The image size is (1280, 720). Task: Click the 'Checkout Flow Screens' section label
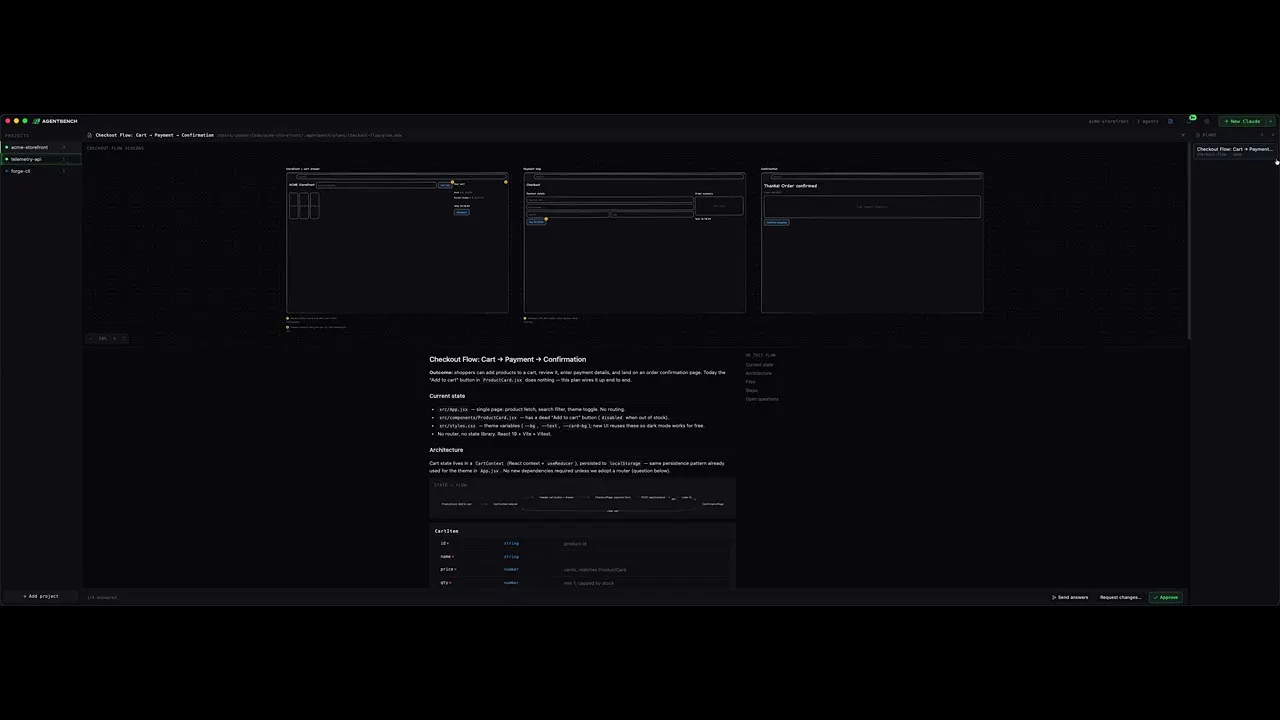coord(115,148)
